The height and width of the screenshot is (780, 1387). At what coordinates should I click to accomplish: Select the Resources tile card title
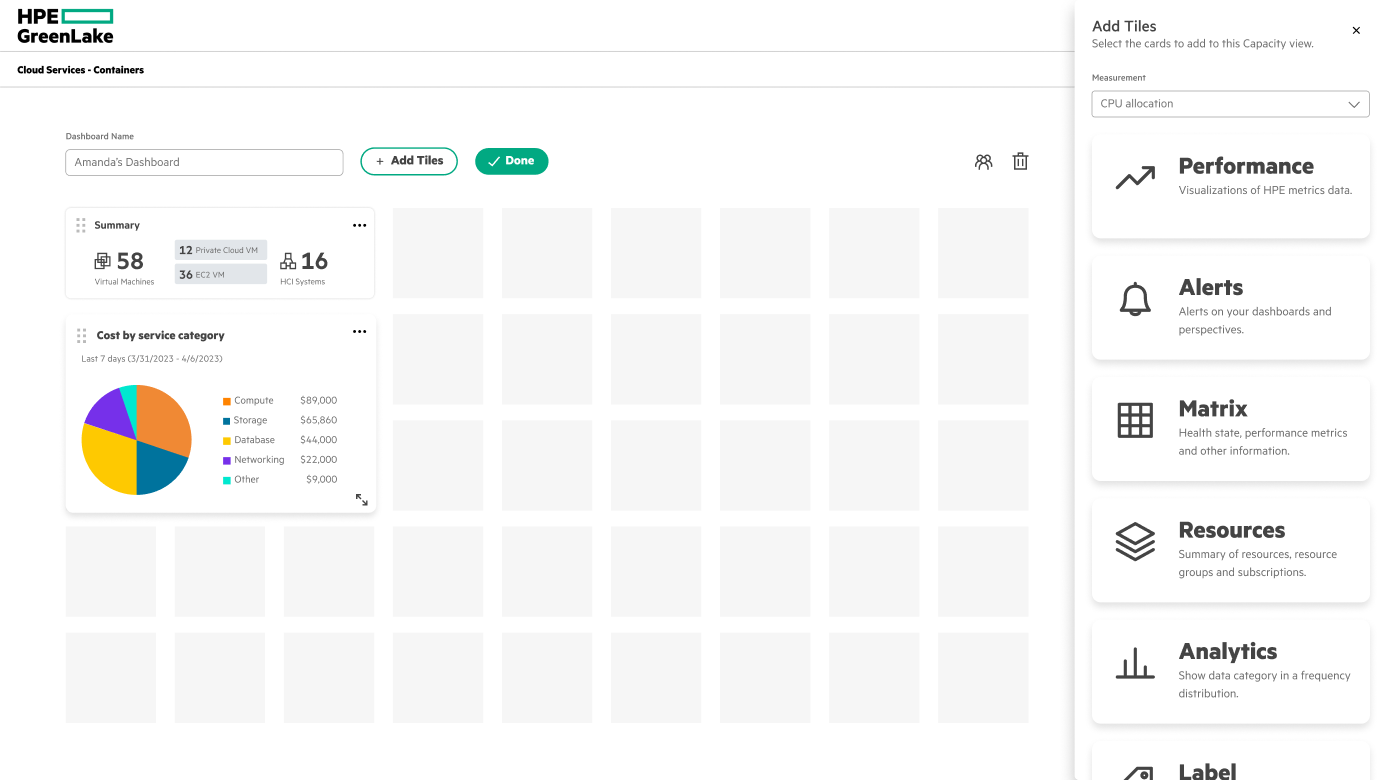1232,530
